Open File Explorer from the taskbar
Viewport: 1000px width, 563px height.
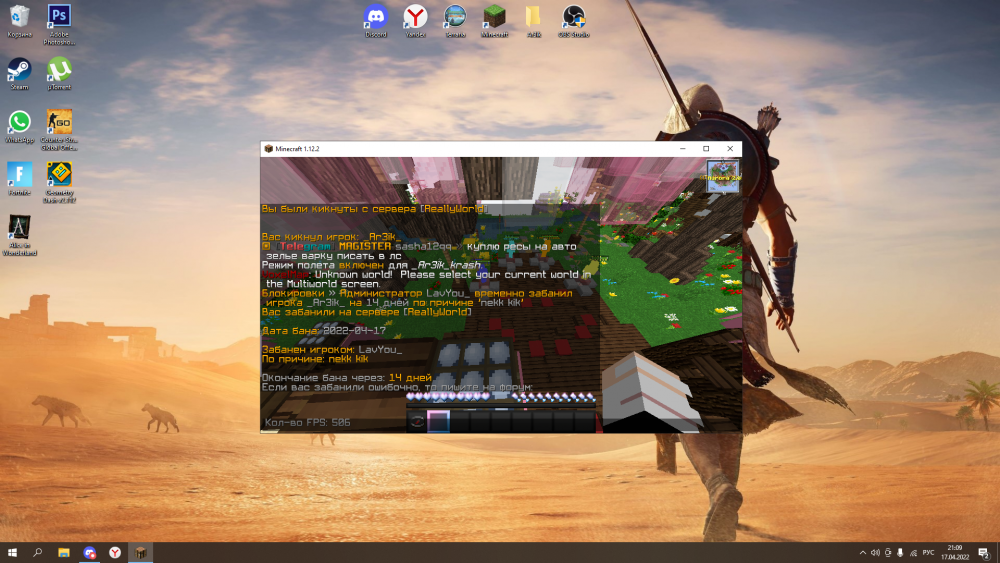click(64, 553)
